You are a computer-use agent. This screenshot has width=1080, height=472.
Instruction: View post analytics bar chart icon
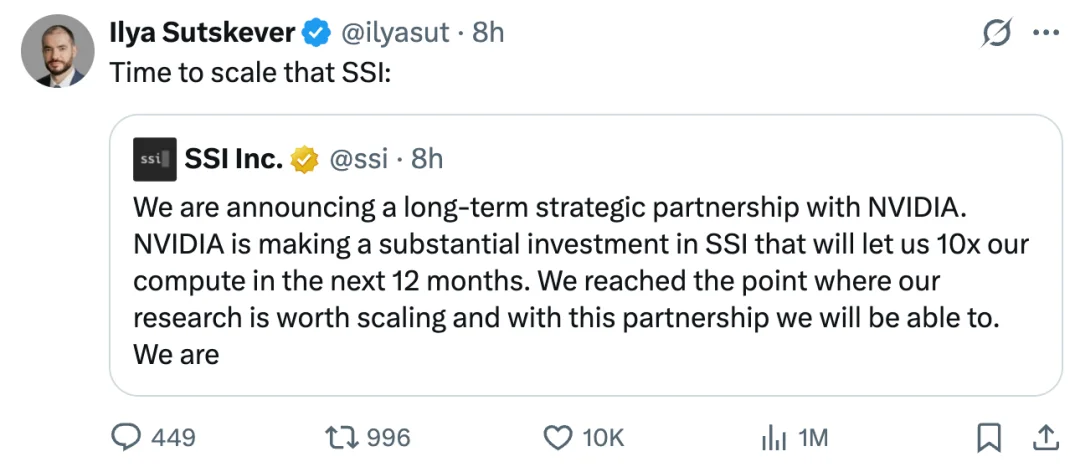773,438
